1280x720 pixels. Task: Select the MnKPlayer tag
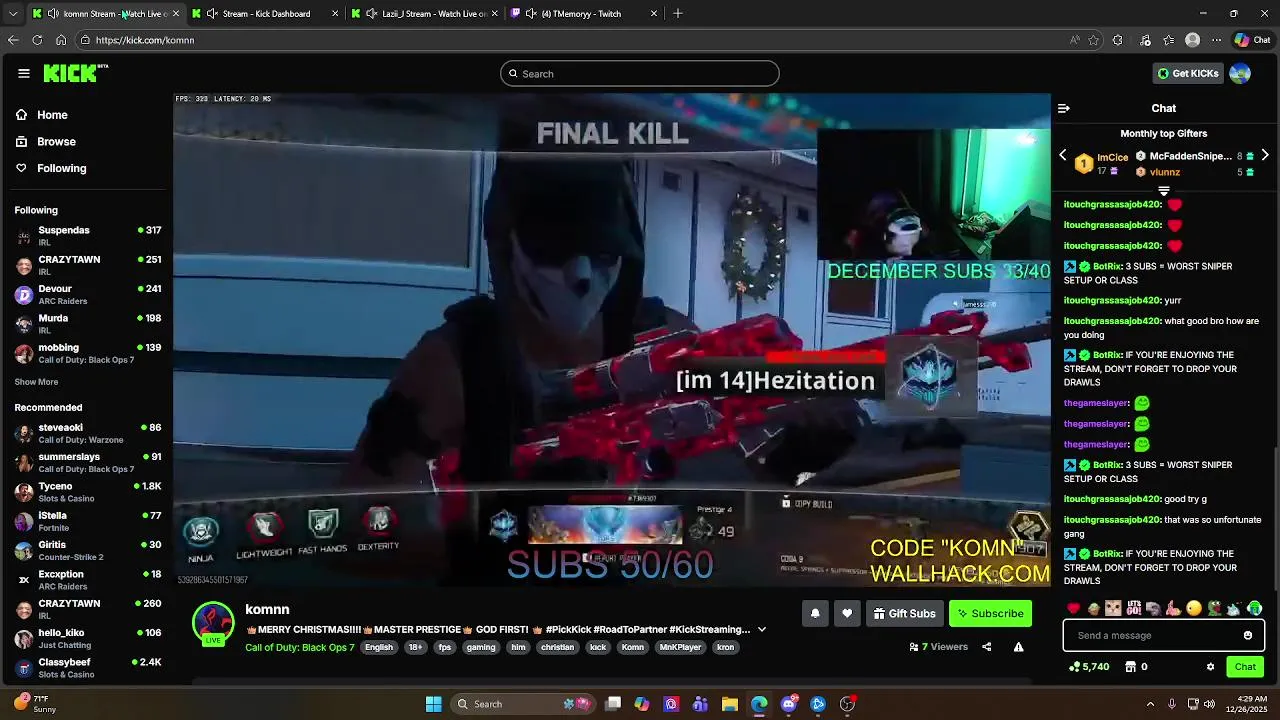680,647
